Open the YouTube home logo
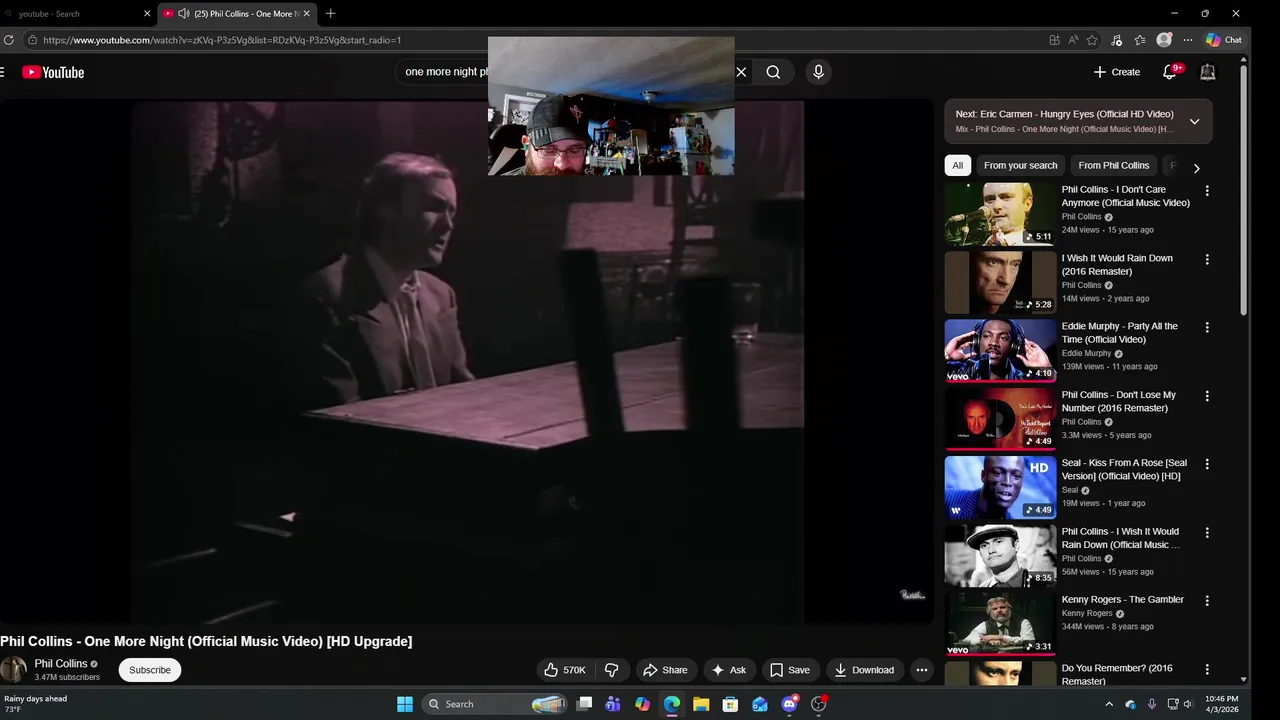Image resolution: width=1280 pixels, height=720 pixels. click(x=53, y=72)
